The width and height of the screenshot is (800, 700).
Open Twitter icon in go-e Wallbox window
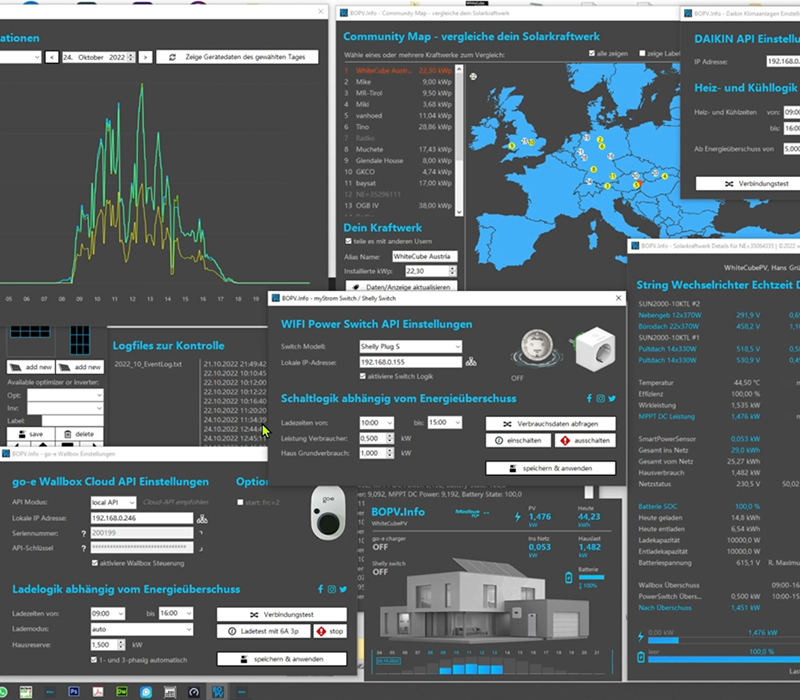(x=343, y=589)
